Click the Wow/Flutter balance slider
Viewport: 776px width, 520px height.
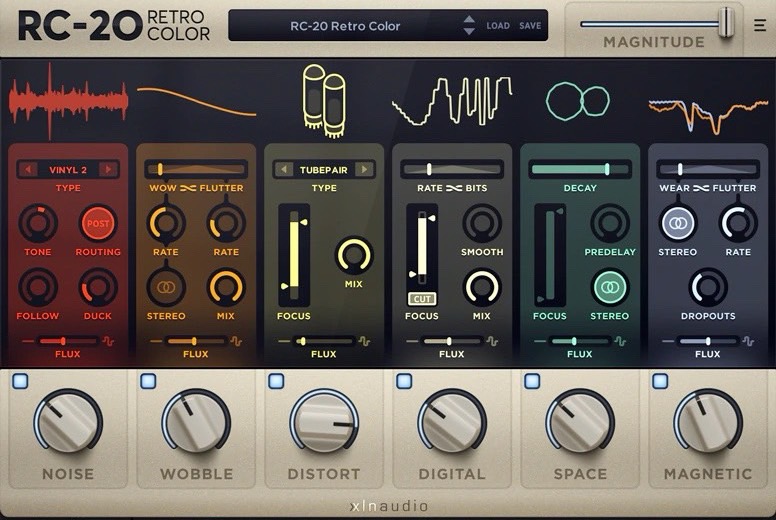pyautogui.click(x=196, y=170)
